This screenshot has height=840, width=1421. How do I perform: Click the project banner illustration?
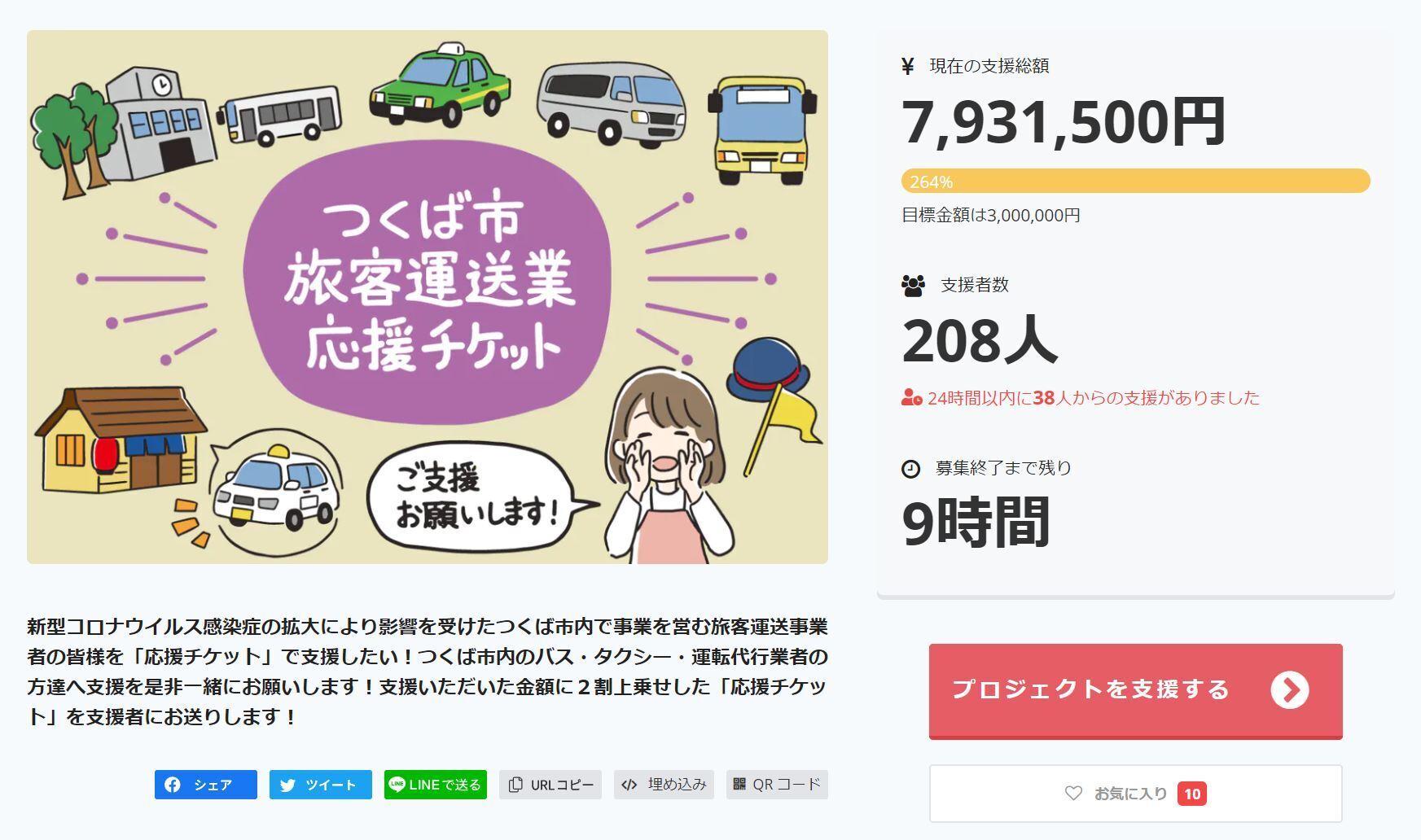tap(428, 297)
